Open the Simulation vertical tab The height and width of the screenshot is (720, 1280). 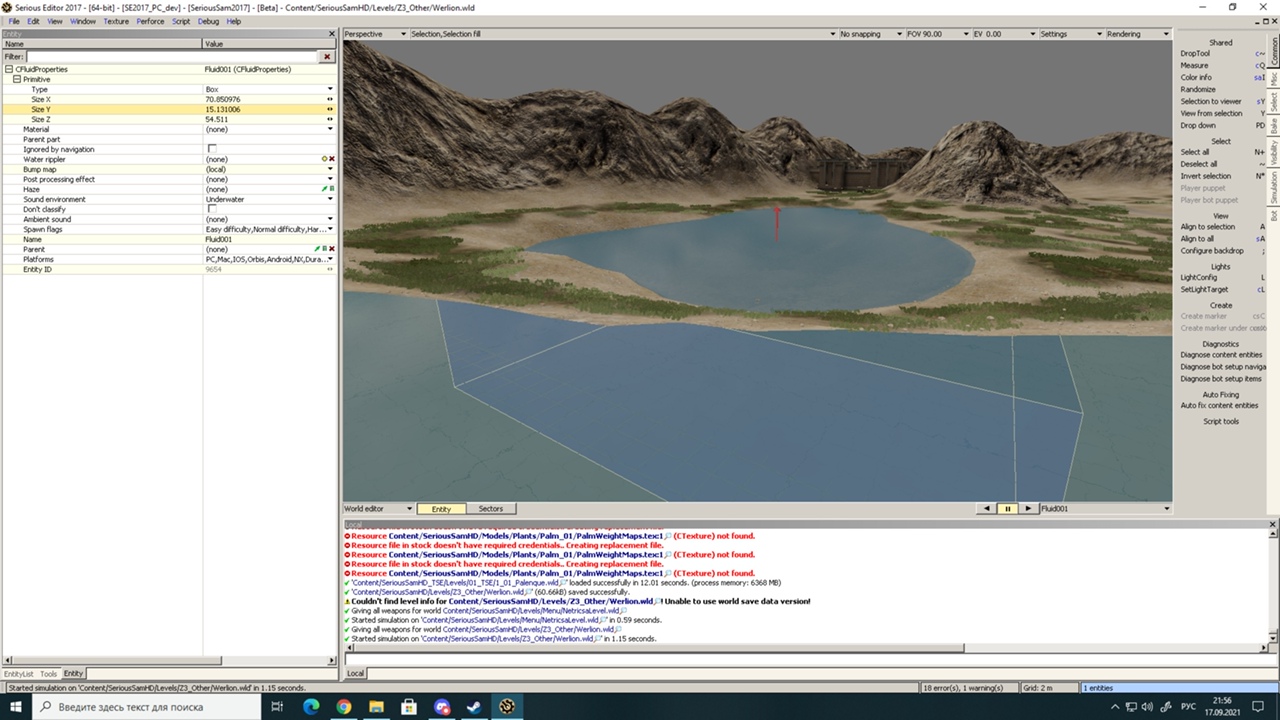(x=1274, y=187)
